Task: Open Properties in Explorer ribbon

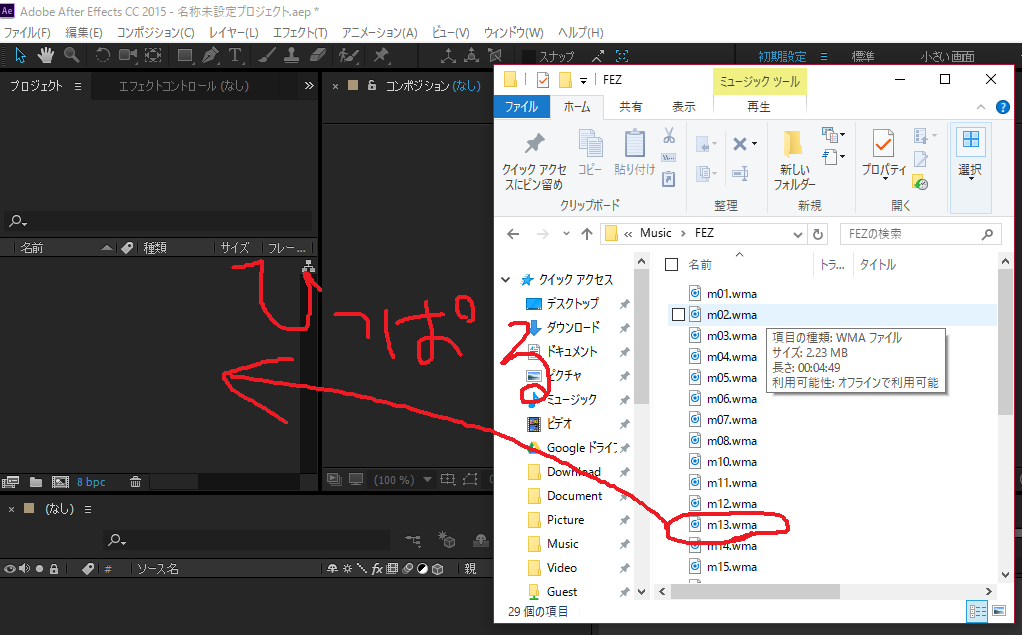Action: (x=884, y=153)
